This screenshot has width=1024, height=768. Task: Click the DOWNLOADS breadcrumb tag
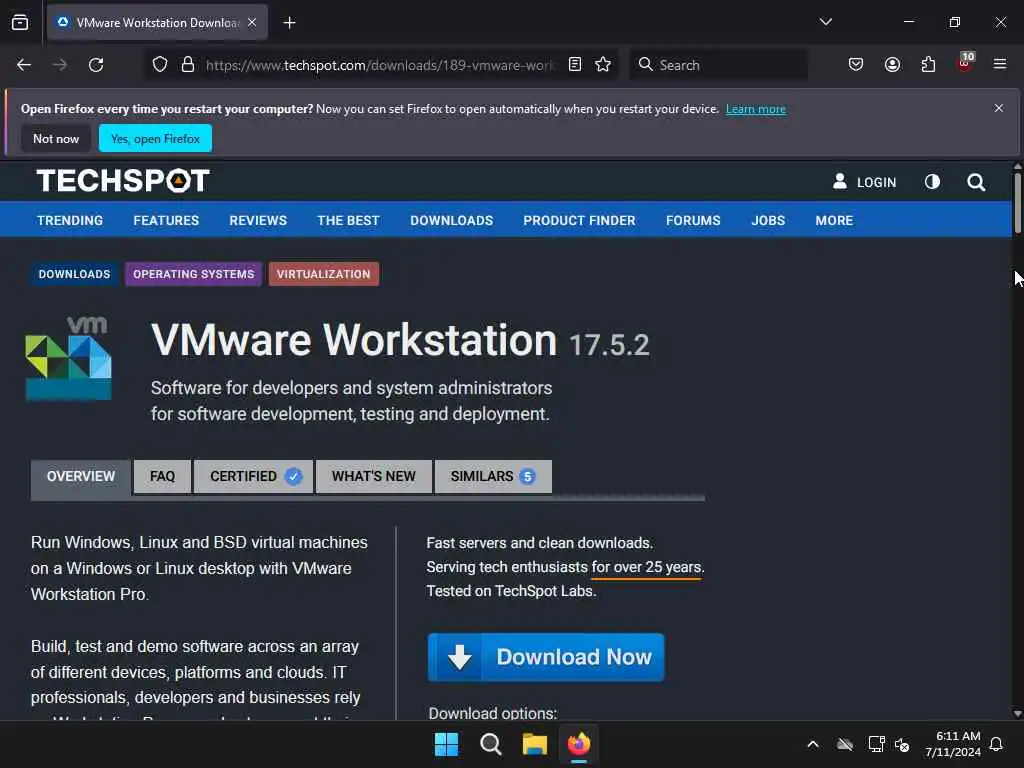(x=74, y=274)
